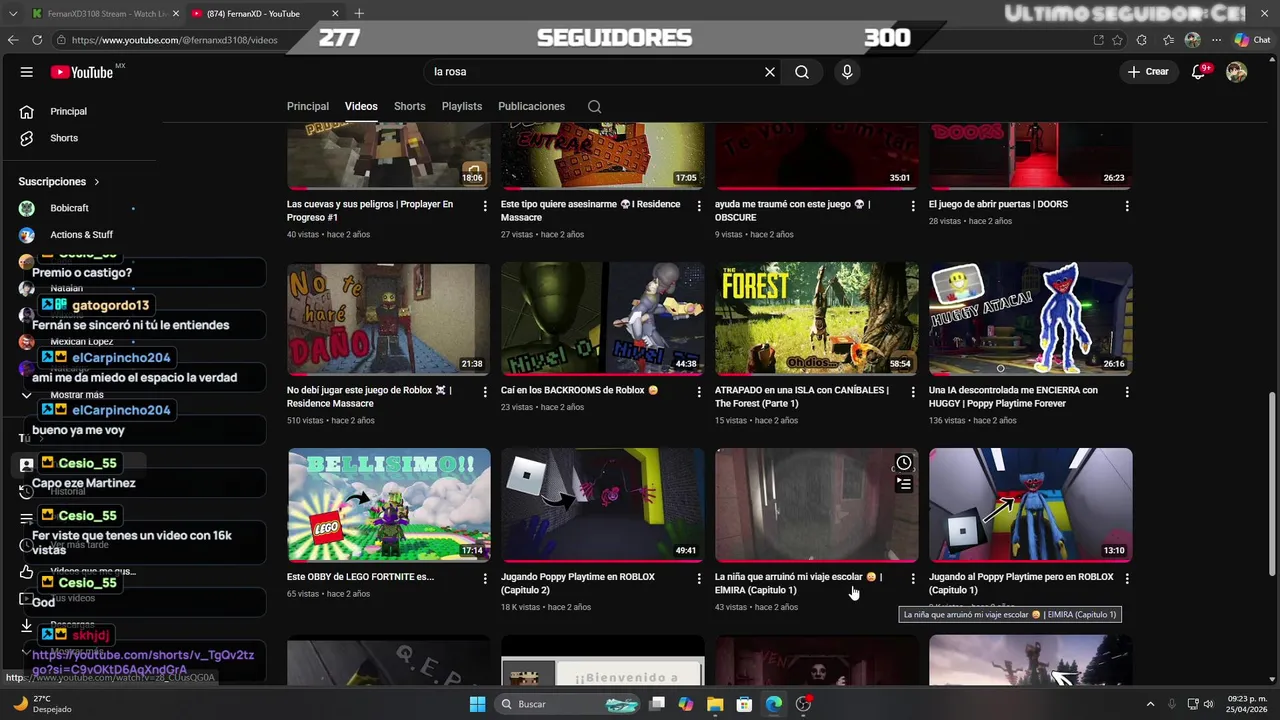The width and height of the screenshot is (1280, 720).
Task: Go back with browser back arrow
Action: (13, 40)
